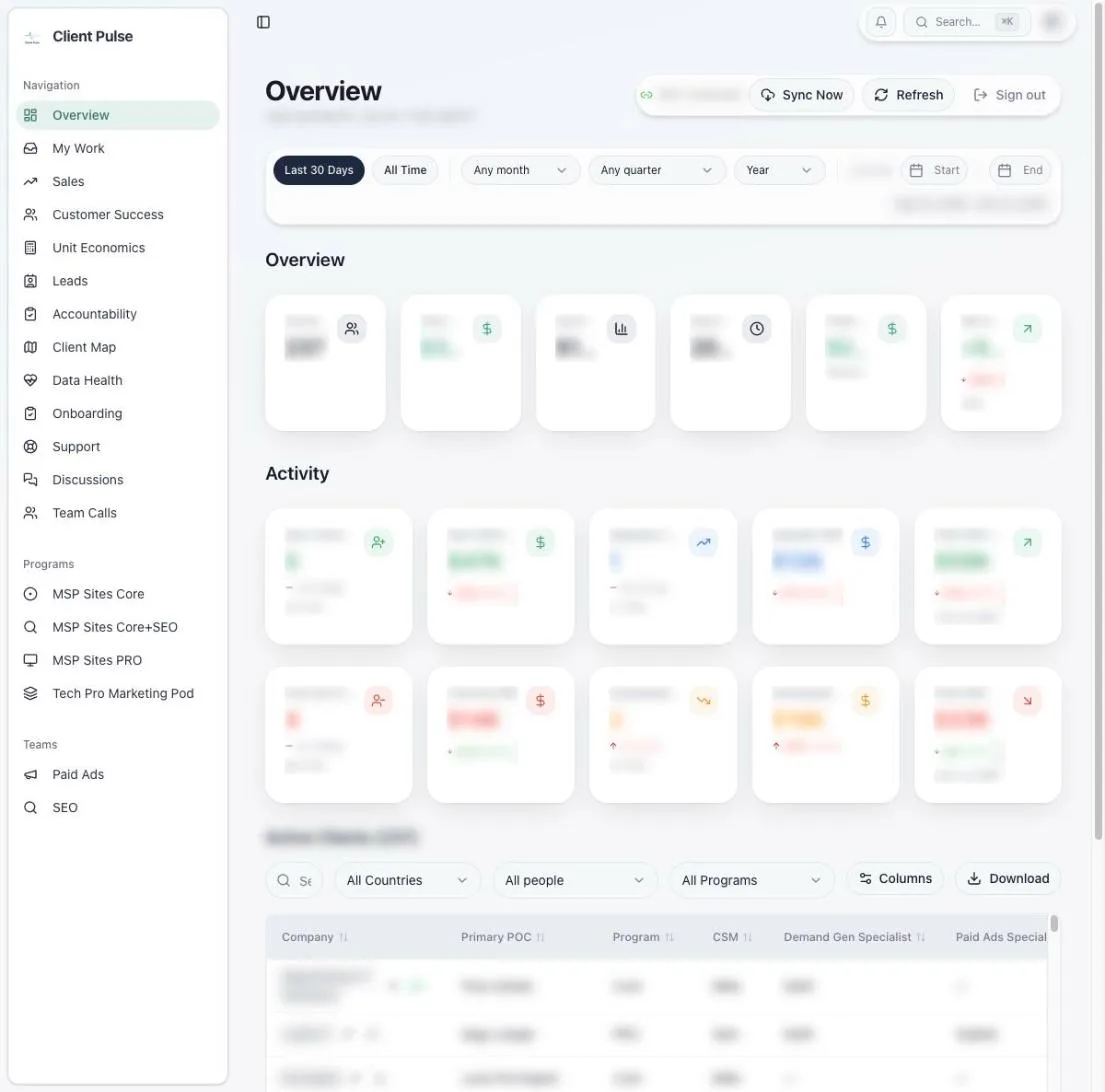Open the user avatar in the header

pyautogui.click(x=1052, y=22)
